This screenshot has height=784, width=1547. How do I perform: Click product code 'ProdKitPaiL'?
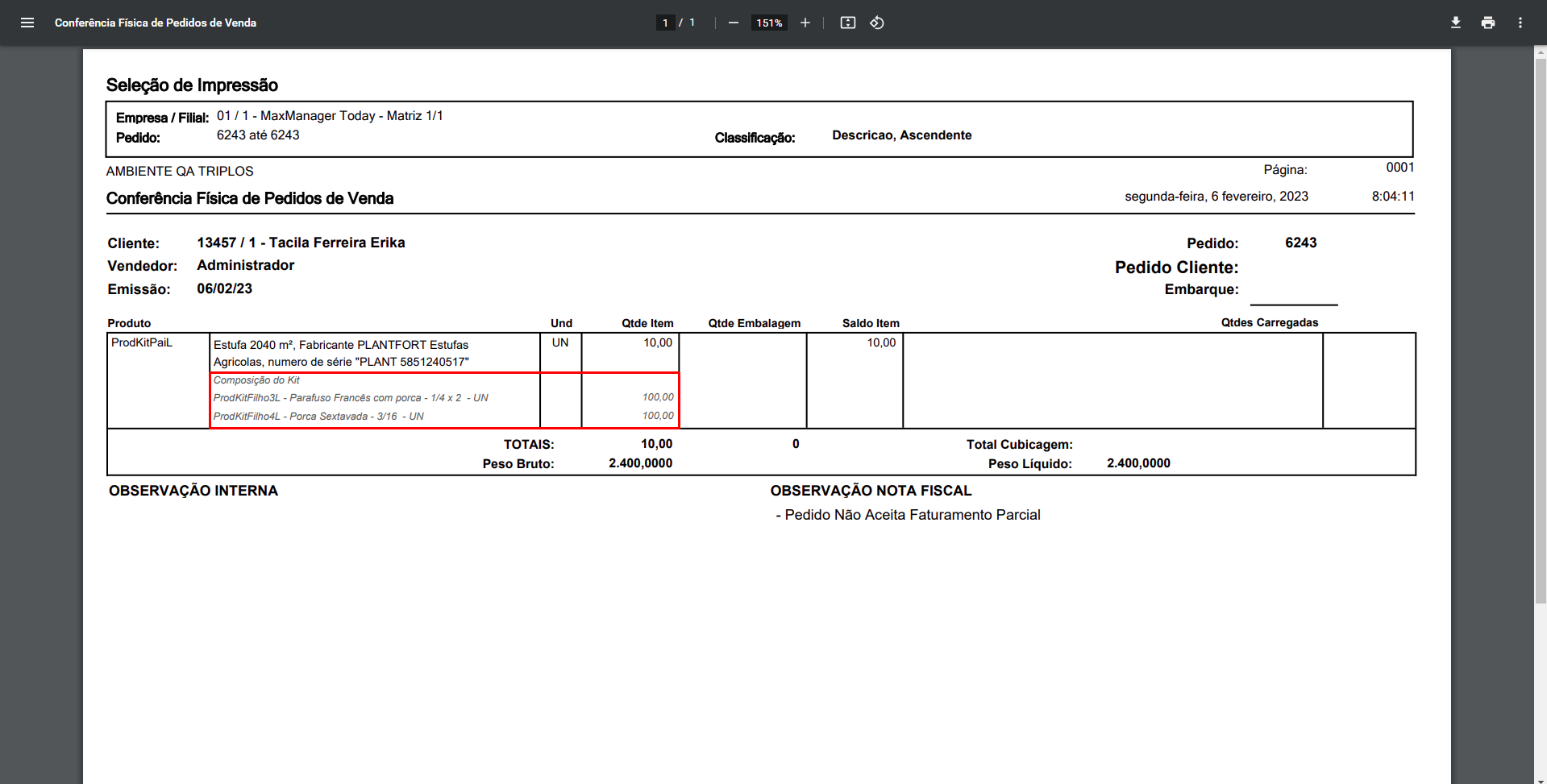142,342
